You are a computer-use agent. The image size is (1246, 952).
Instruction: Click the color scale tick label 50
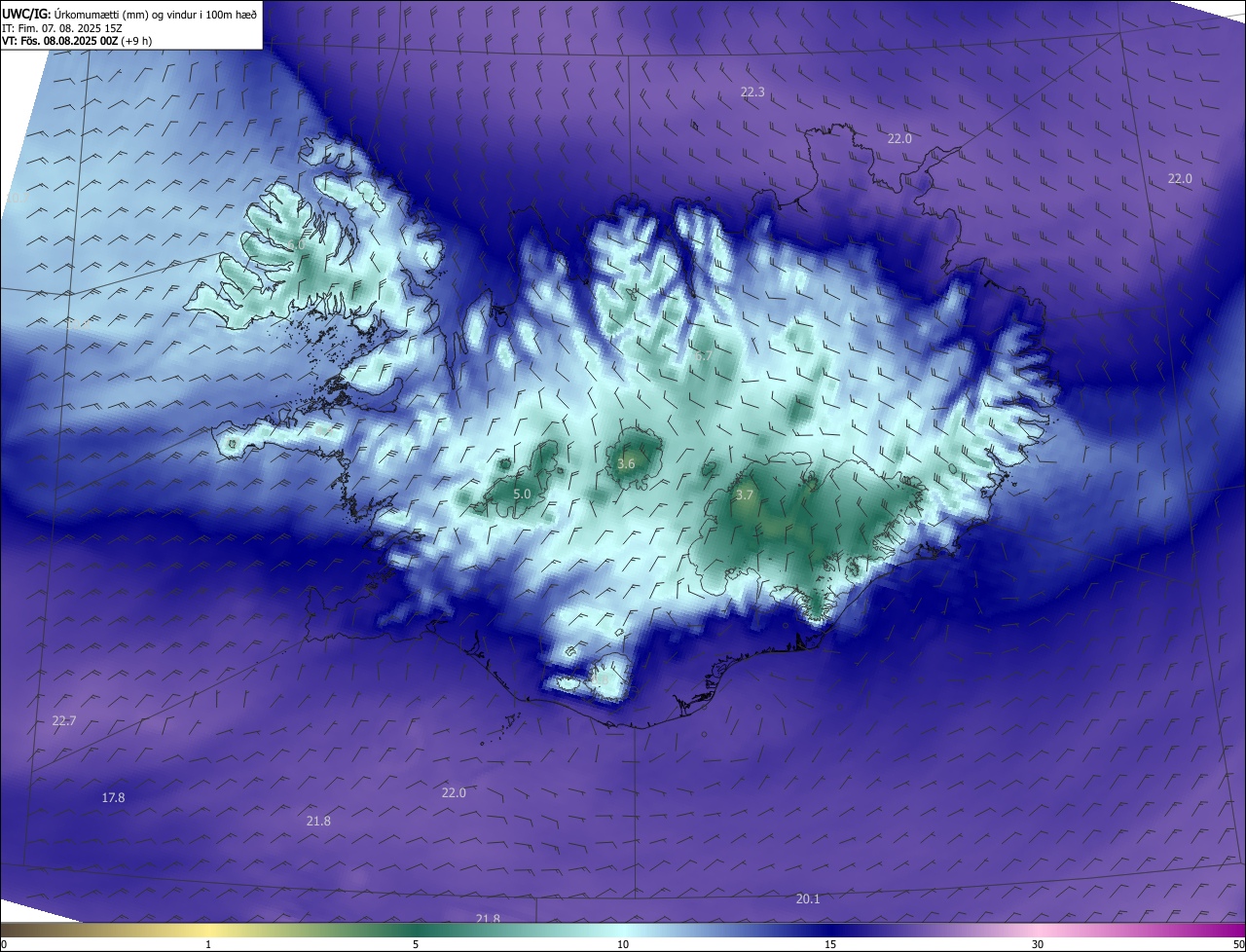point(1238,945)
